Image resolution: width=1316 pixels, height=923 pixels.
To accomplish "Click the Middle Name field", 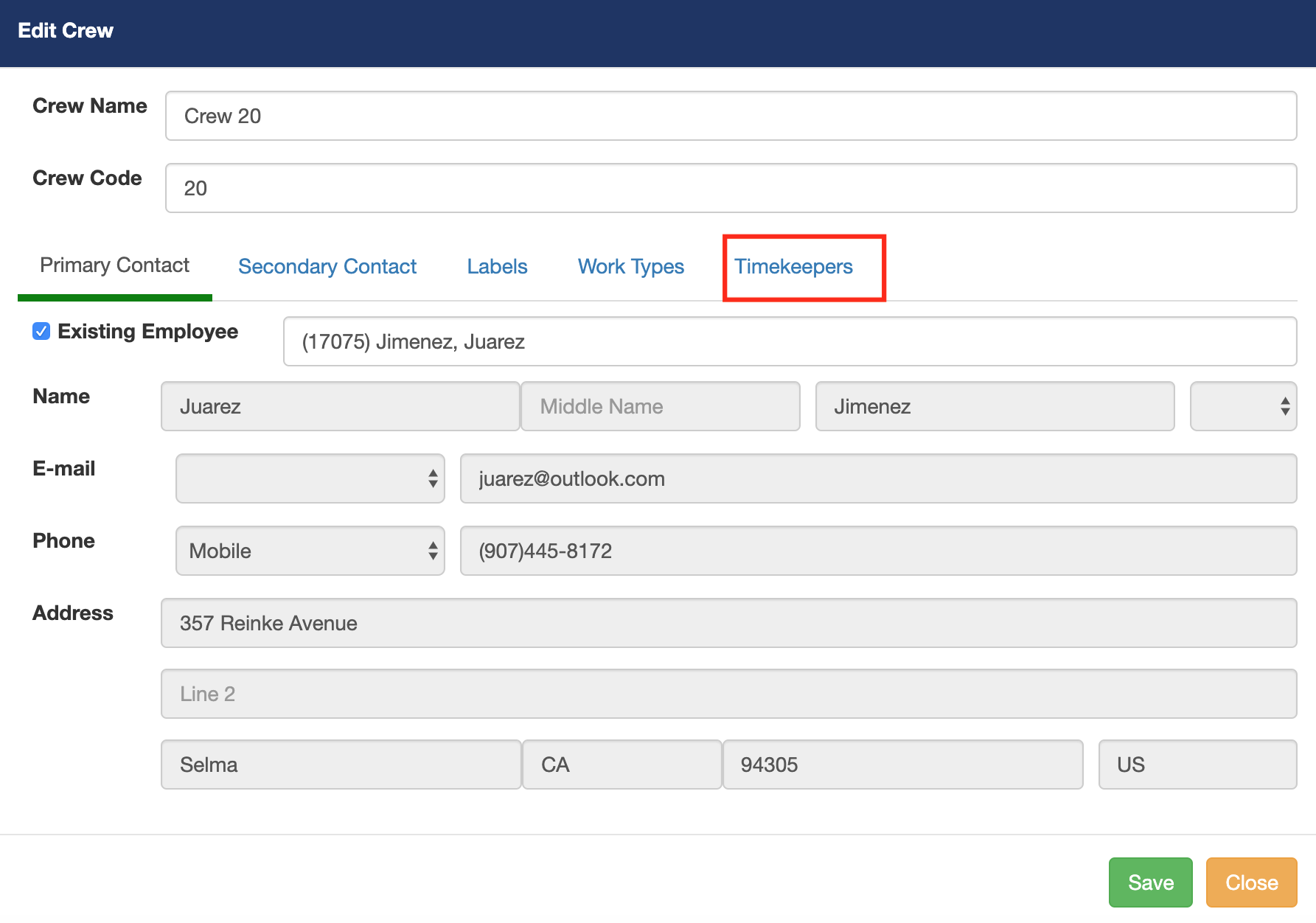I will [x=661, y=406].
